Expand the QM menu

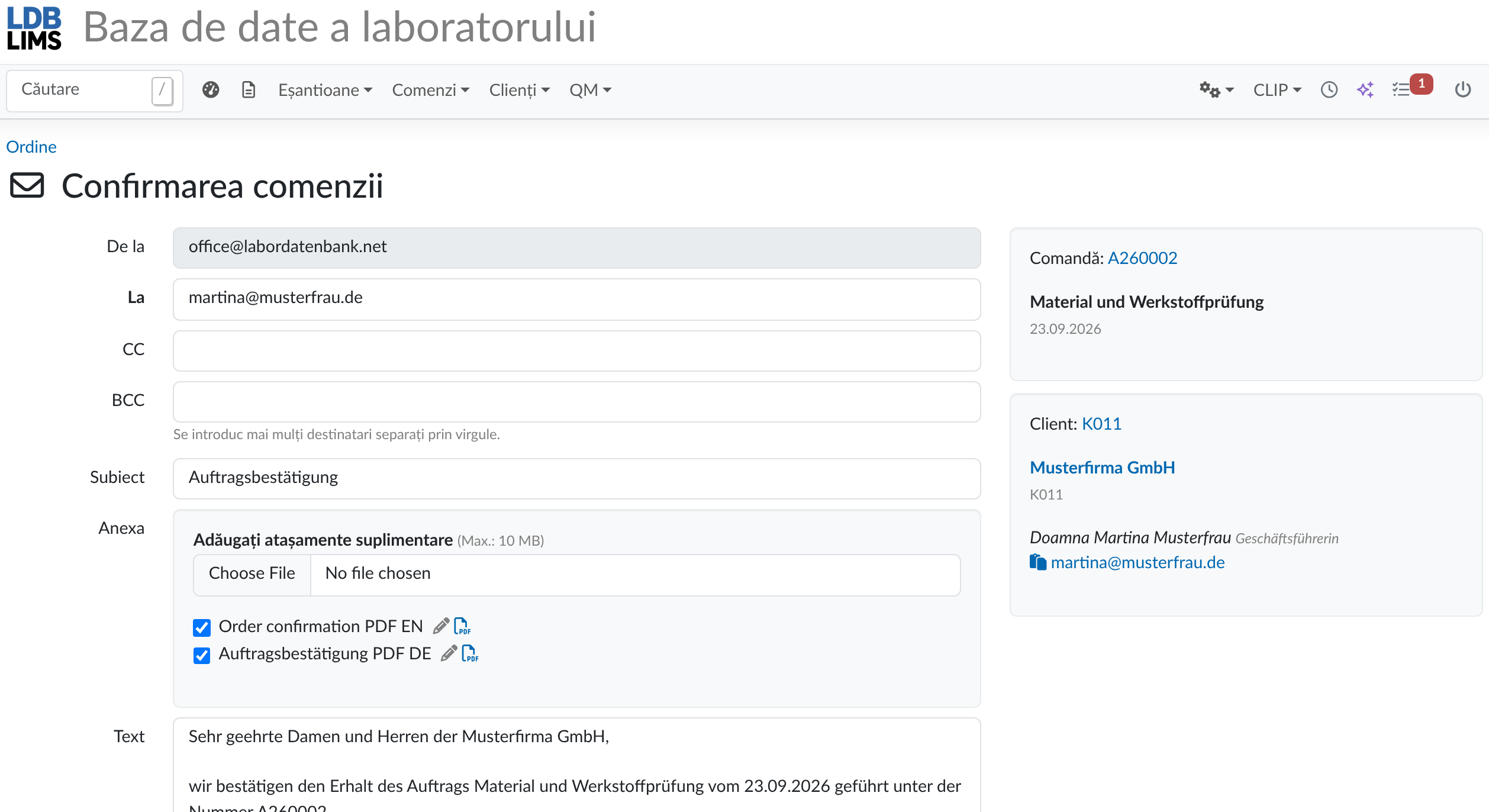(590, 90)
